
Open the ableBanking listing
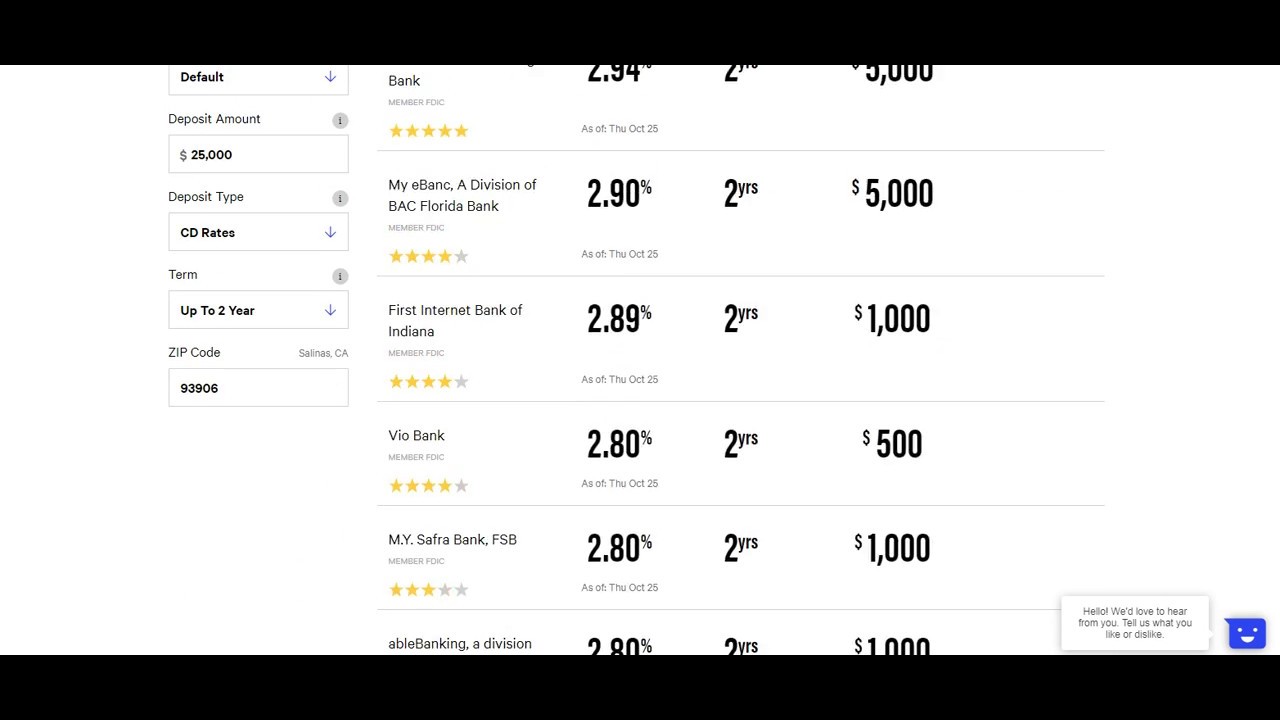pyautogui.click(x=460, y=644)
